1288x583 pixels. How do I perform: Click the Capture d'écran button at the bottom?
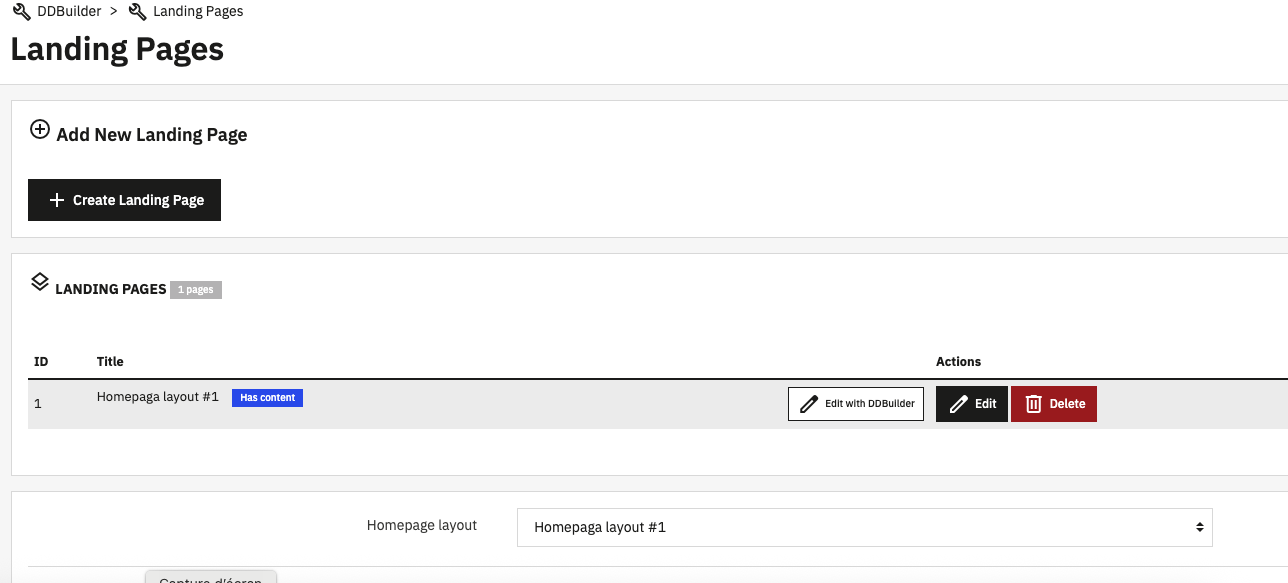[x=210, y=578]
